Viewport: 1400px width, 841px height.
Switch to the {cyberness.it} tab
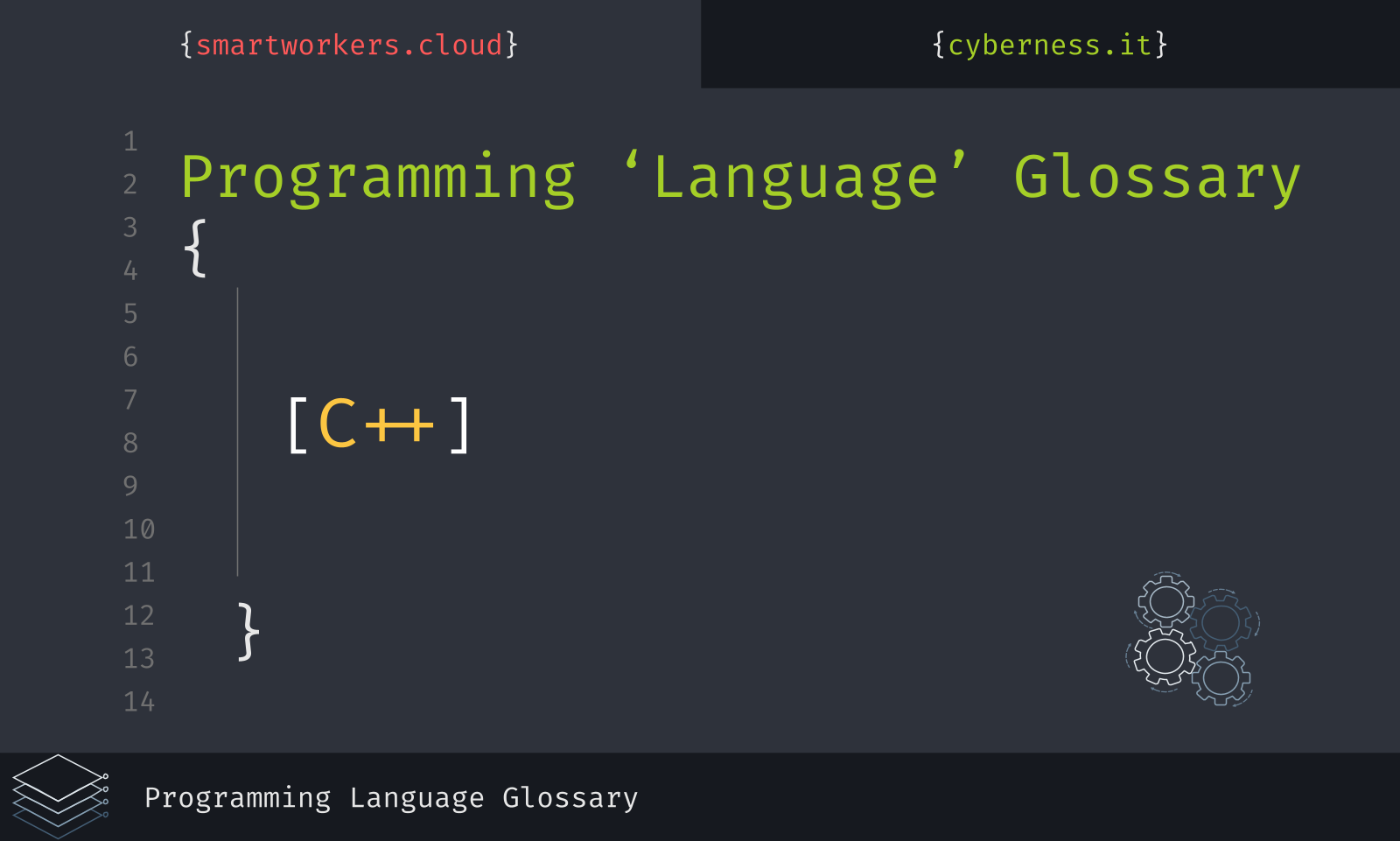pyautogui.click(x=1050, y=44)
